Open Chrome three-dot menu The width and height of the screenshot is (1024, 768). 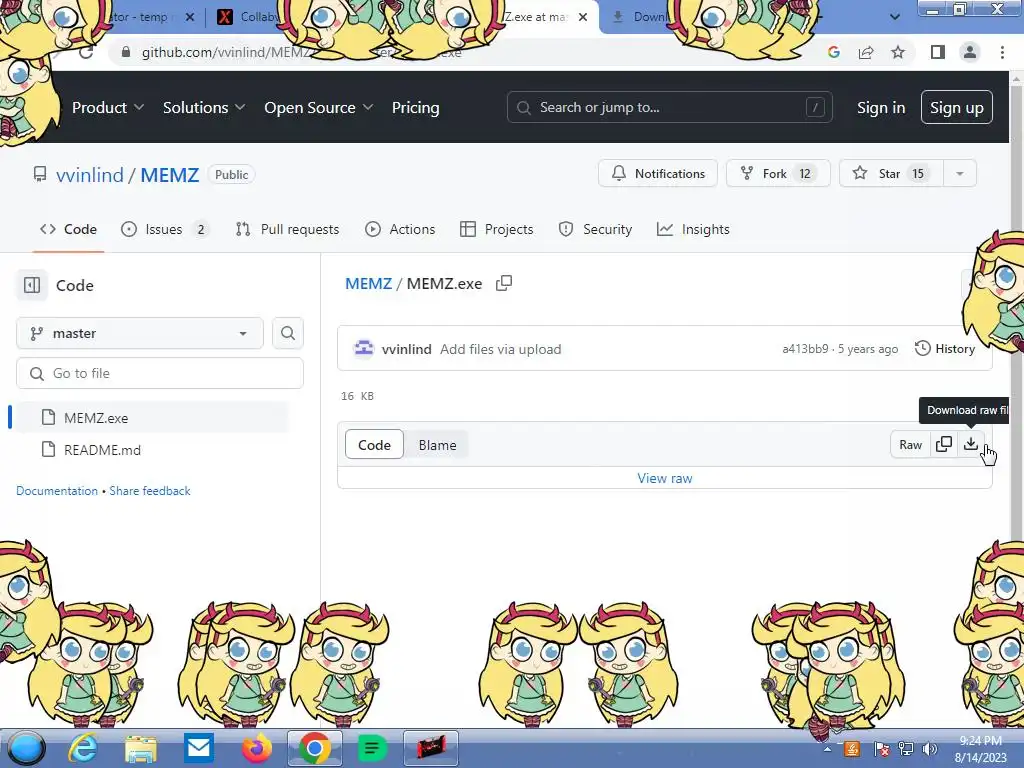[1002, 52]
